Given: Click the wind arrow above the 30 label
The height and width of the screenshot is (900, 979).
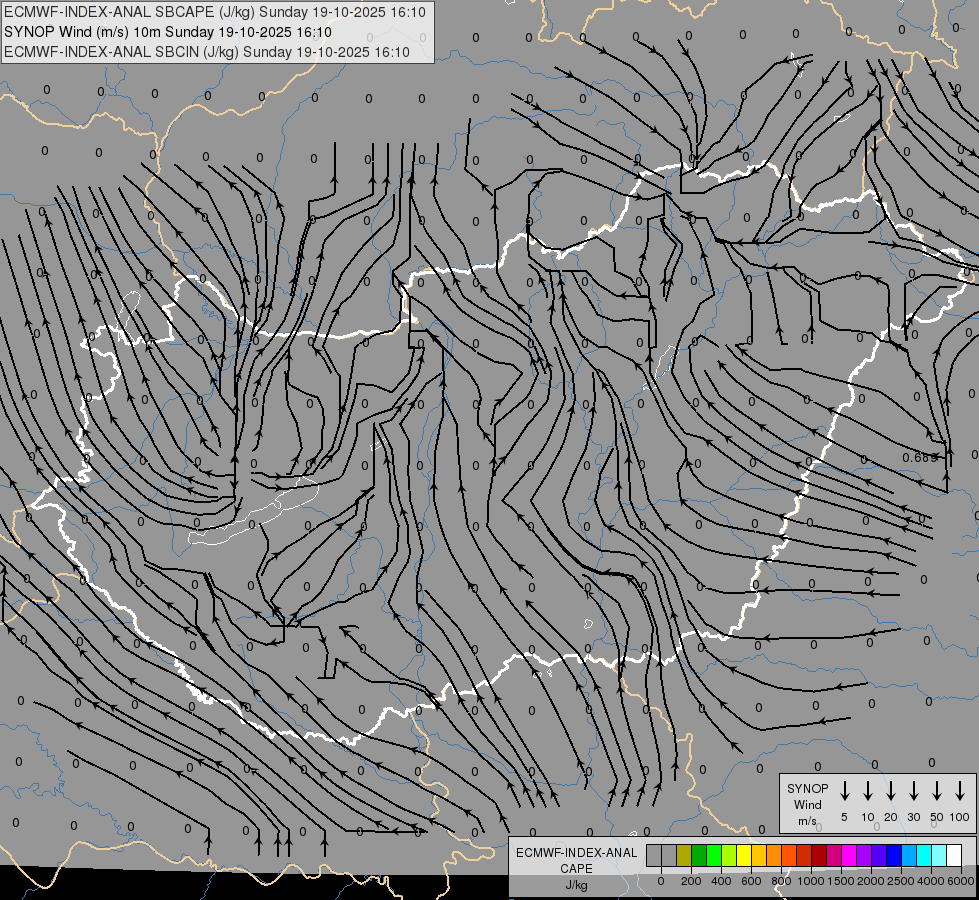Looking at the screenshot, I should point(913,791).
